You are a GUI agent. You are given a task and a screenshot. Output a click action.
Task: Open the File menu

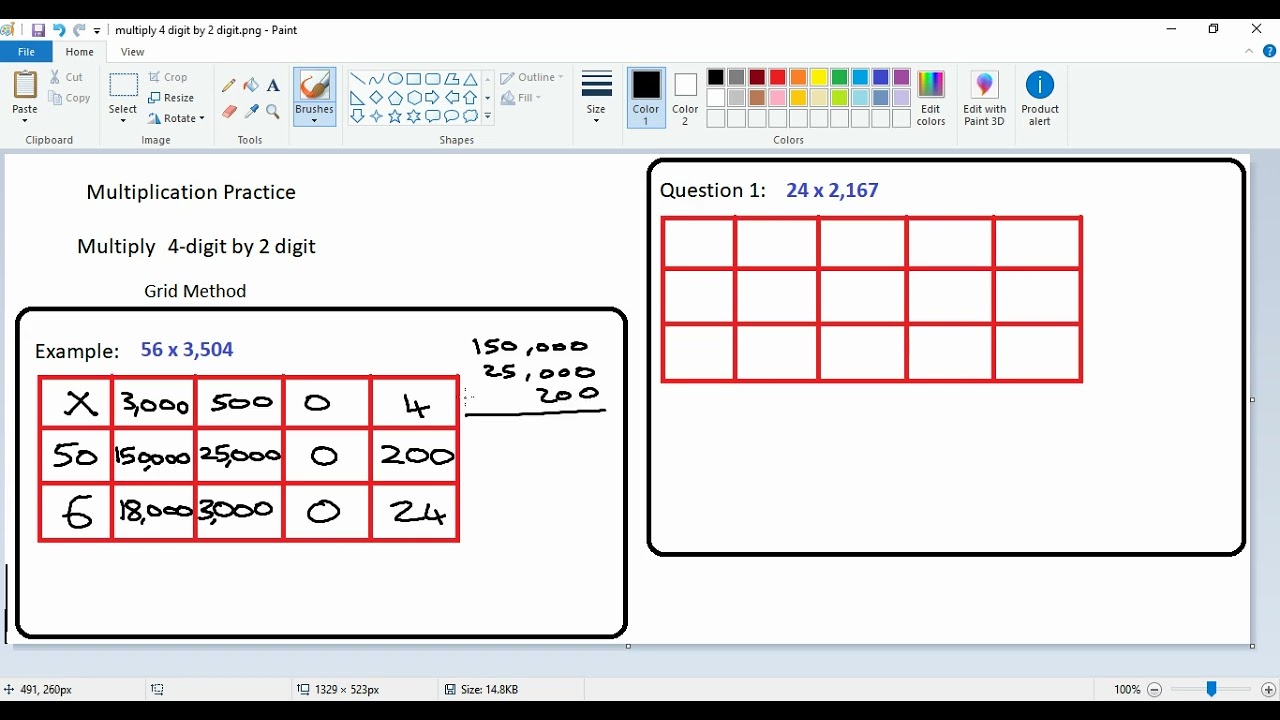(x=27, y=52)
